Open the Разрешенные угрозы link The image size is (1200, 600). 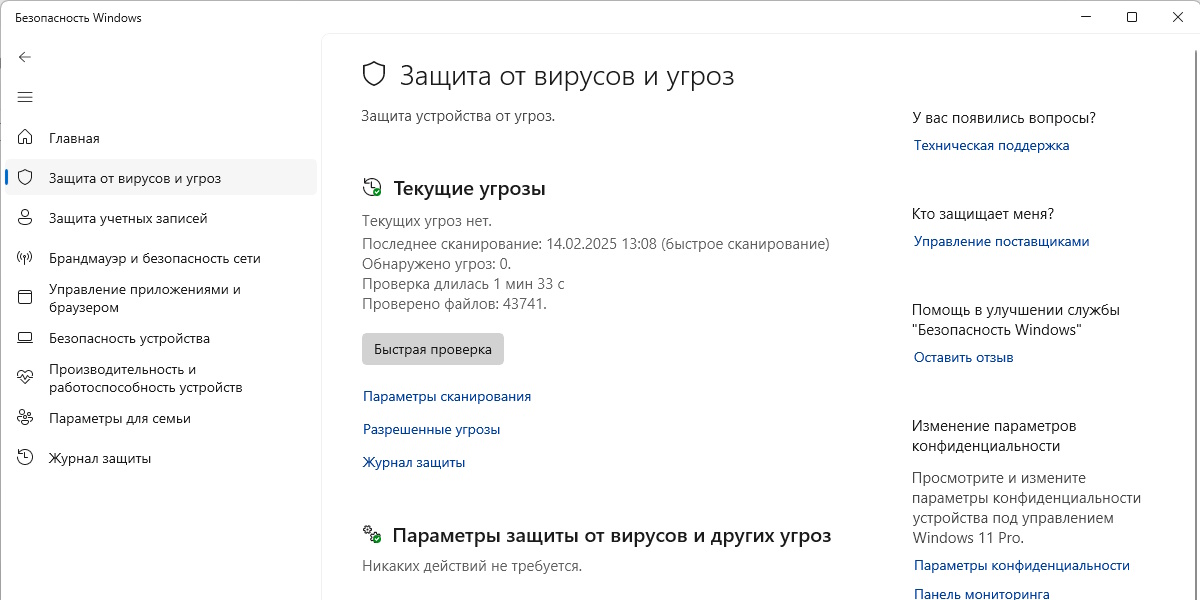point(431,429)
